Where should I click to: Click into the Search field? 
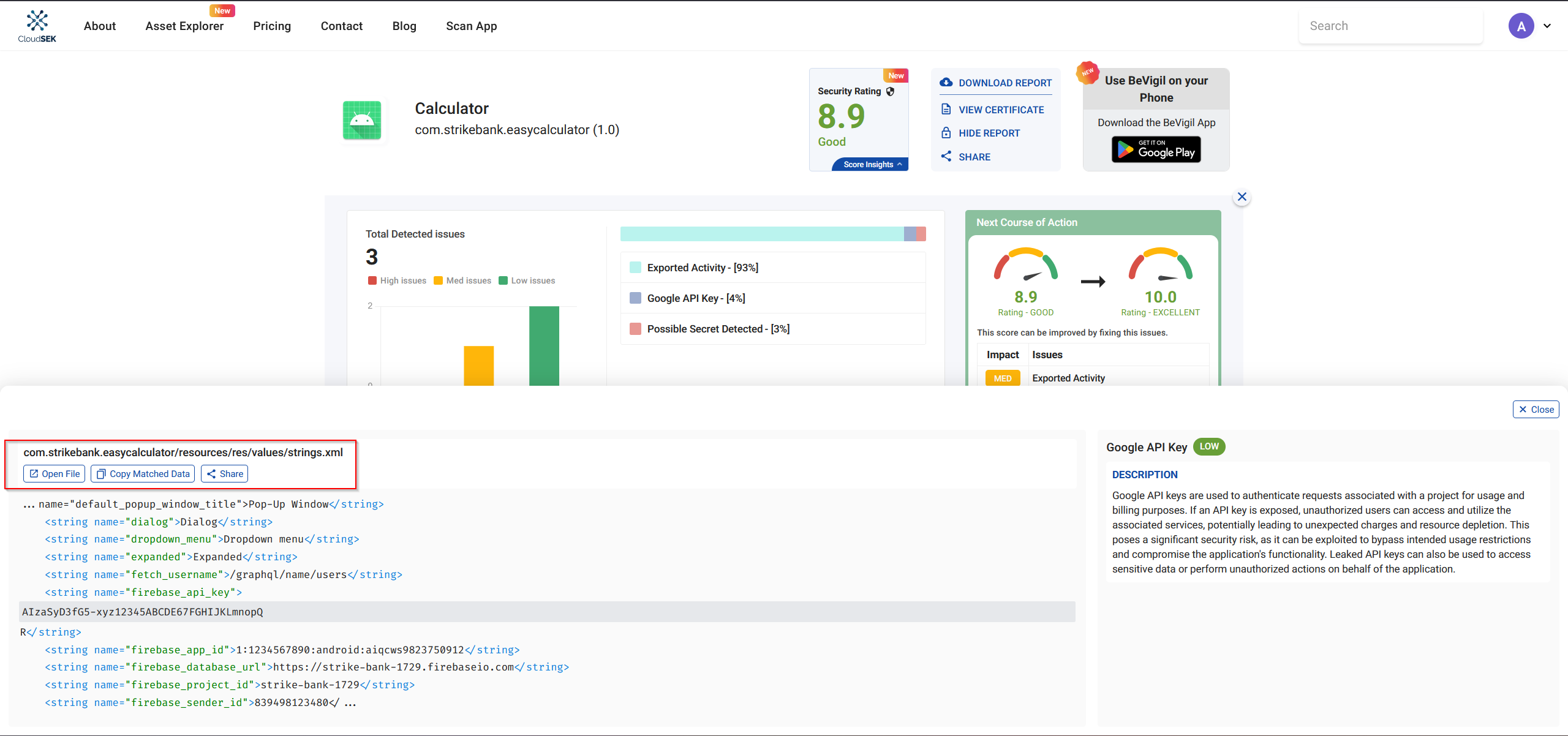[x=1390, y=26]
